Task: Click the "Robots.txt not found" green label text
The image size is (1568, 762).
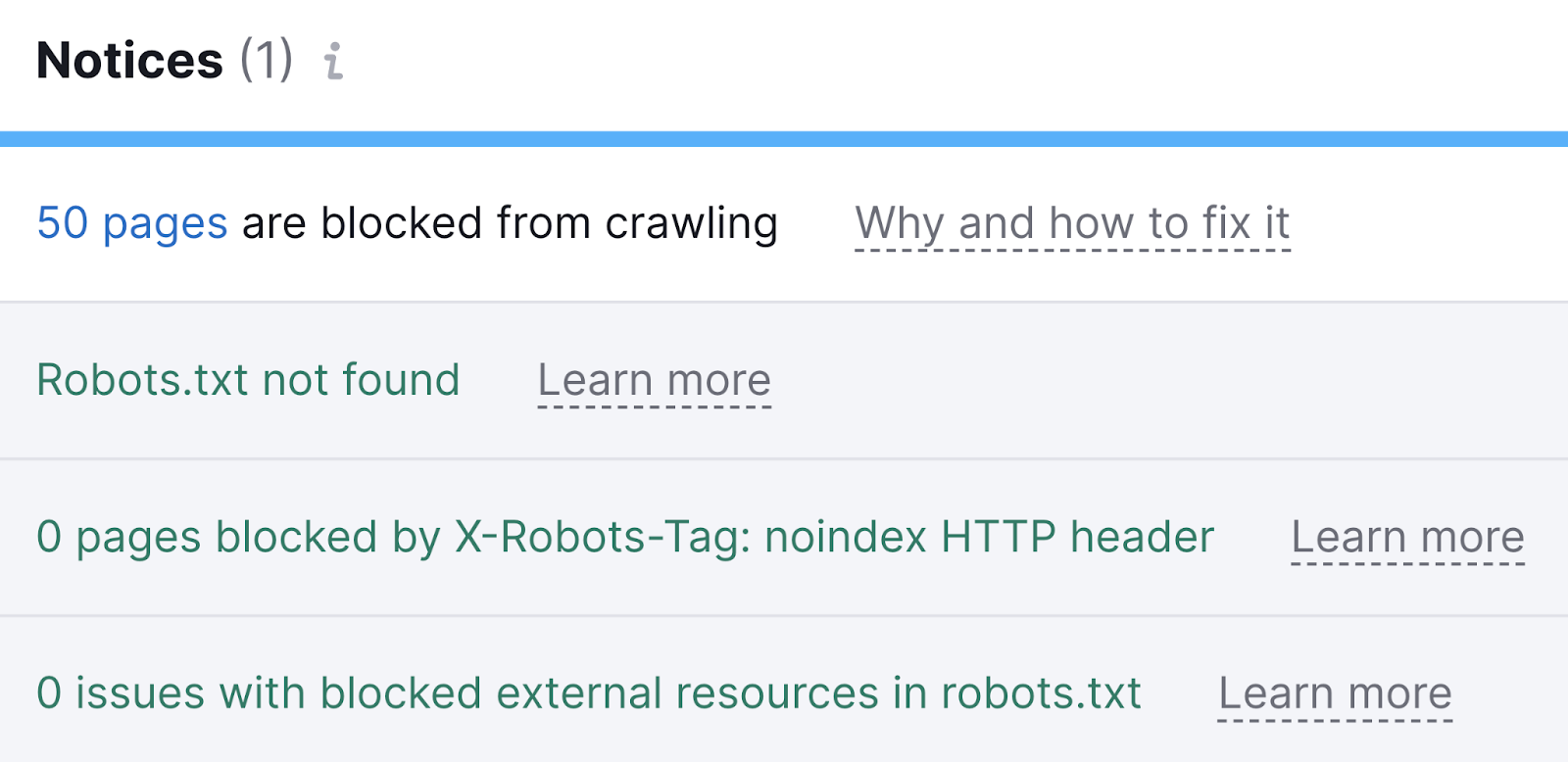Action: [248, 380]
